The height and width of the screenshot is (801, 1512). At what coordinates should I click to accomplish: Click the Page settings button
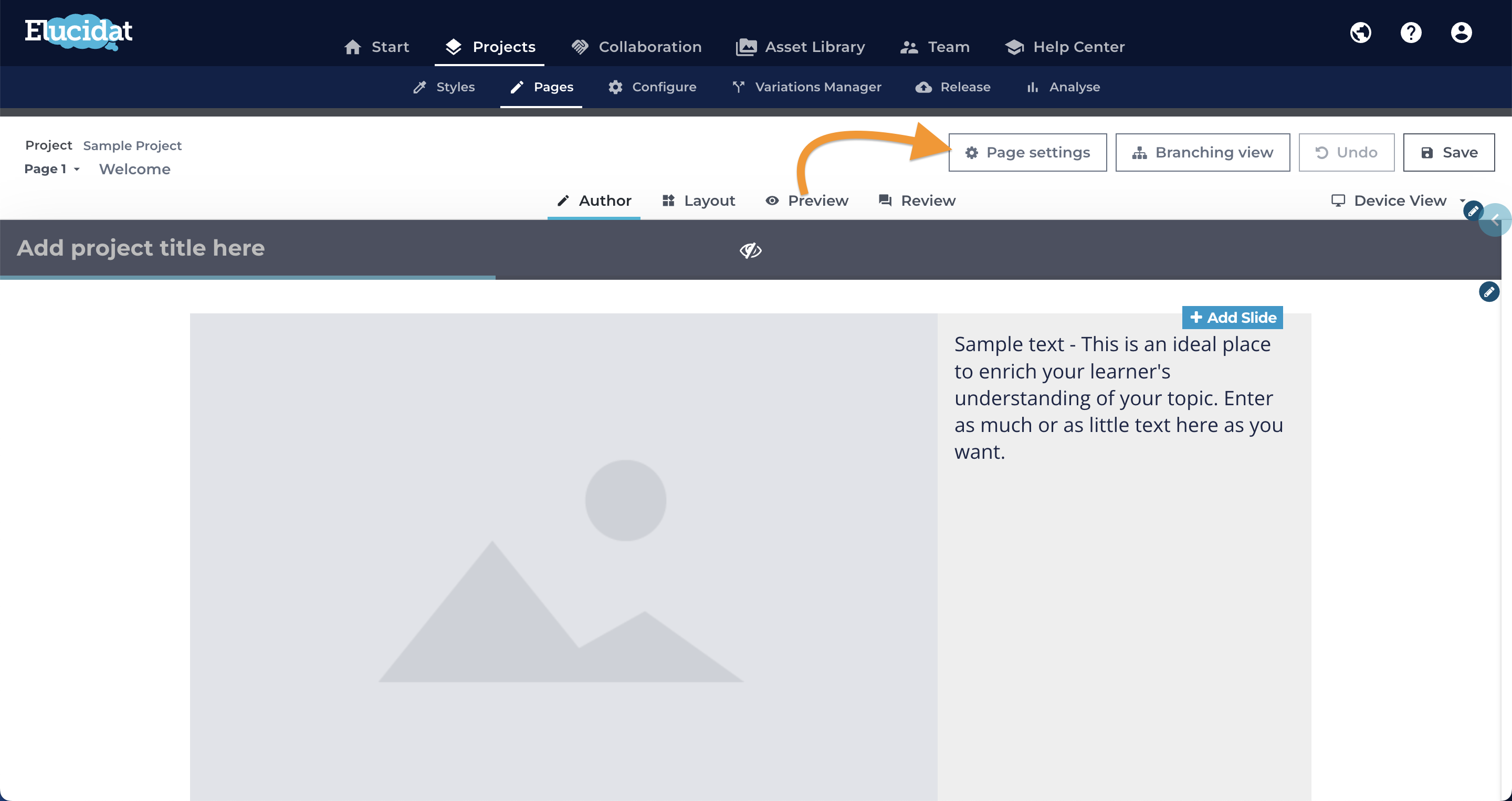click(x=1028, y=153)
